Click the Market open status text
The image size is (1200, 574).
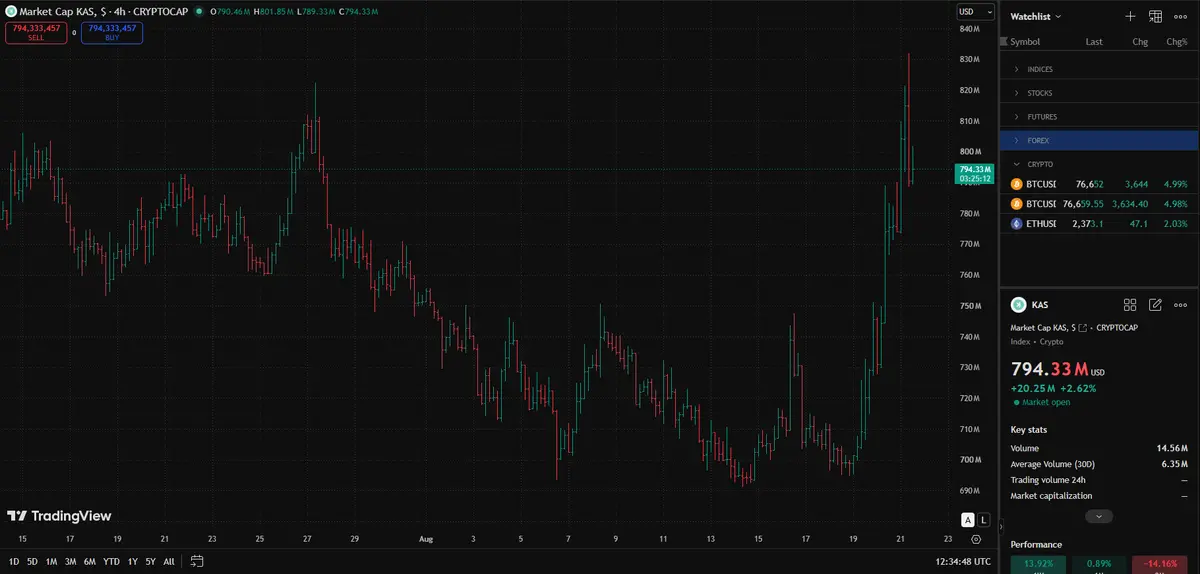[x=1045, y=402]
